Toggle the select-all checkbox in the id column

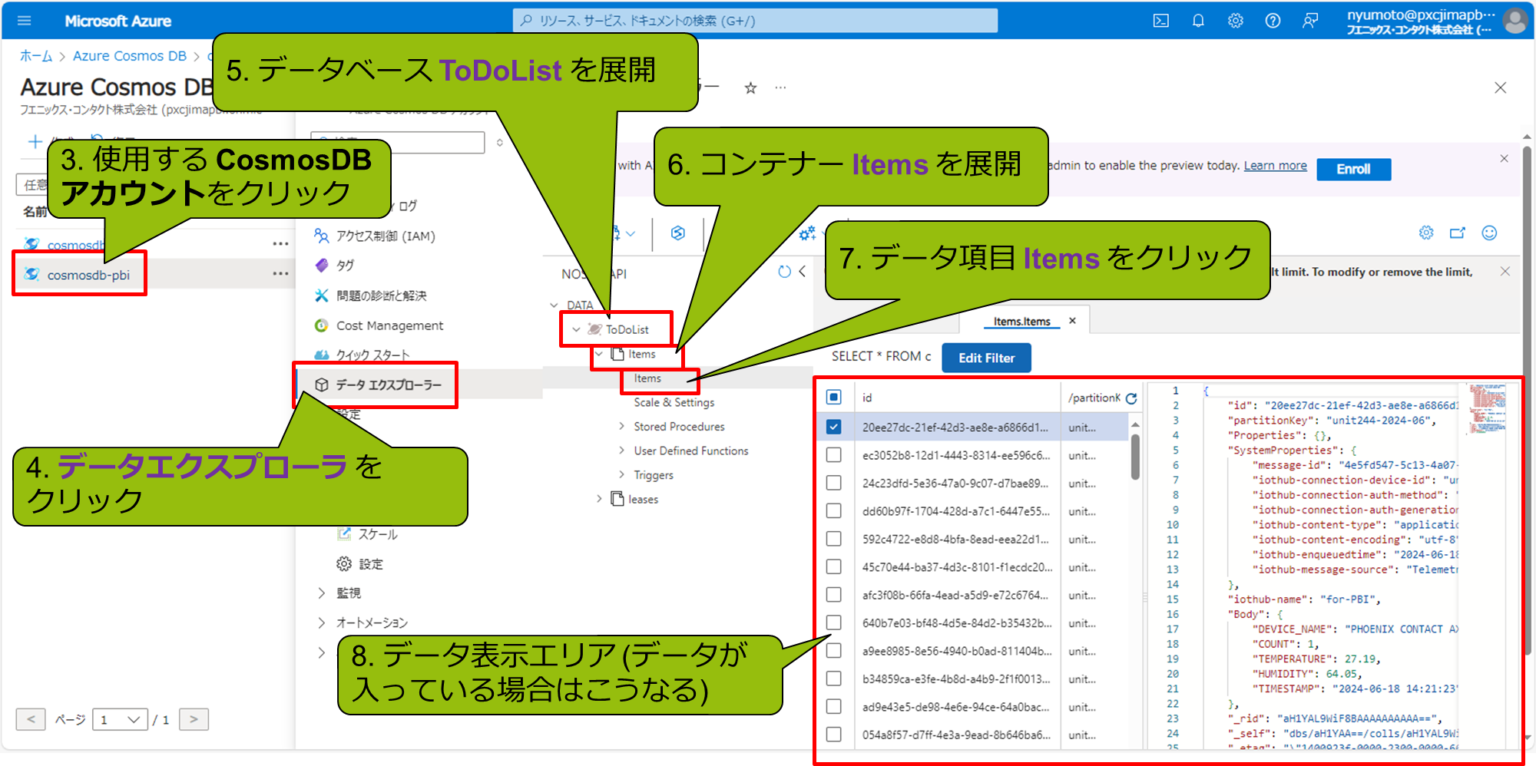(x=833, y=396)
